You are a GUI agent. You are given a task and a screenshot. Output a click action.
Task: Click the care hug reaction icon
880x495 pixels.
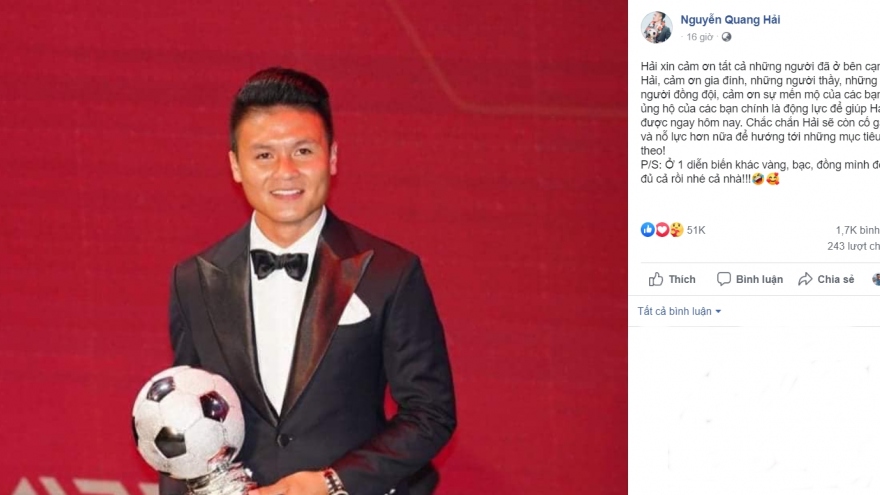[x=676, y=230]
